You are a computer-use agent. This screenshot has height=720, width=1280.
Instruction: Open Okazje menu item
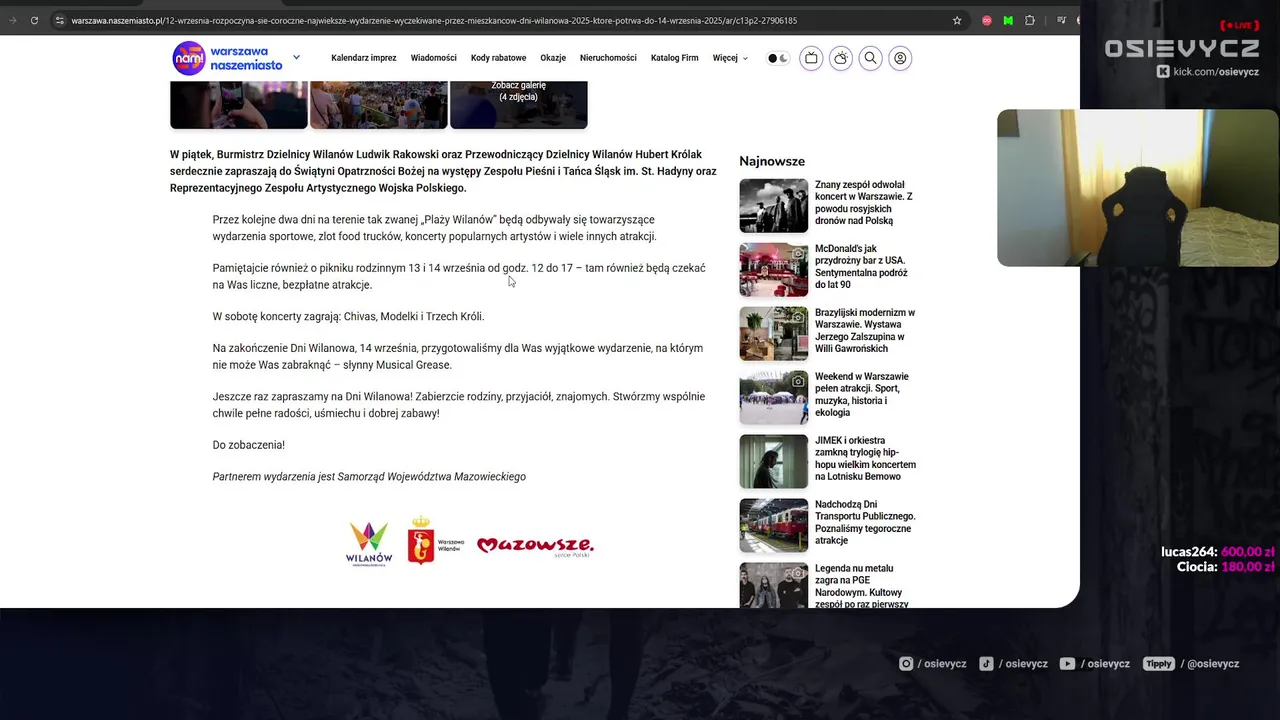553,58
